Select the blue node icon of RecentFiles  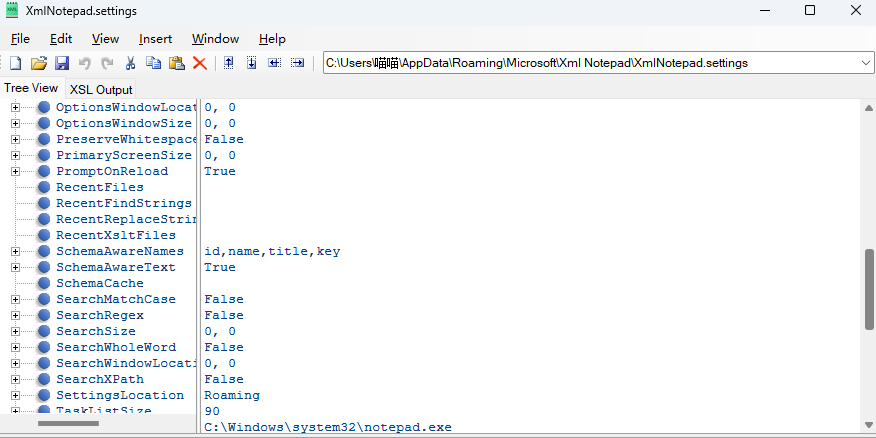44,187
